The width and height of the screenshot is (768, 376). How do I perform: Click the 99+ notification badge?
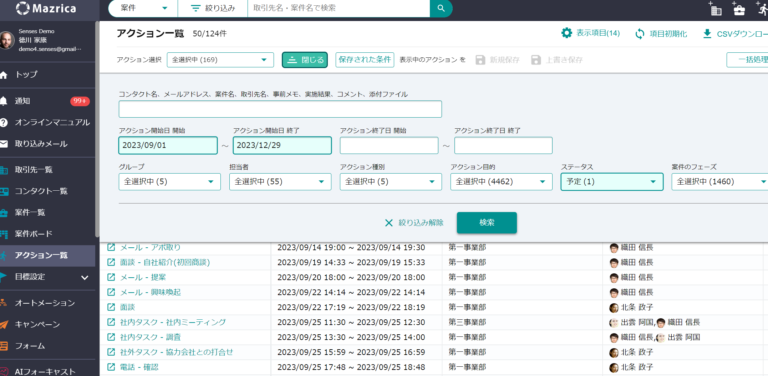(80, 101)
